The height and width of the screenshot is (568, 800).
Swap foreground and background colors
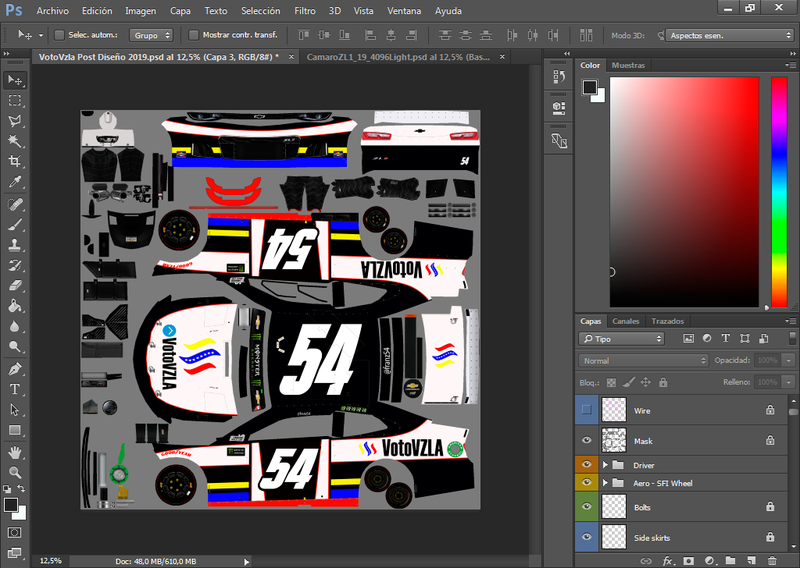[21, 489]
